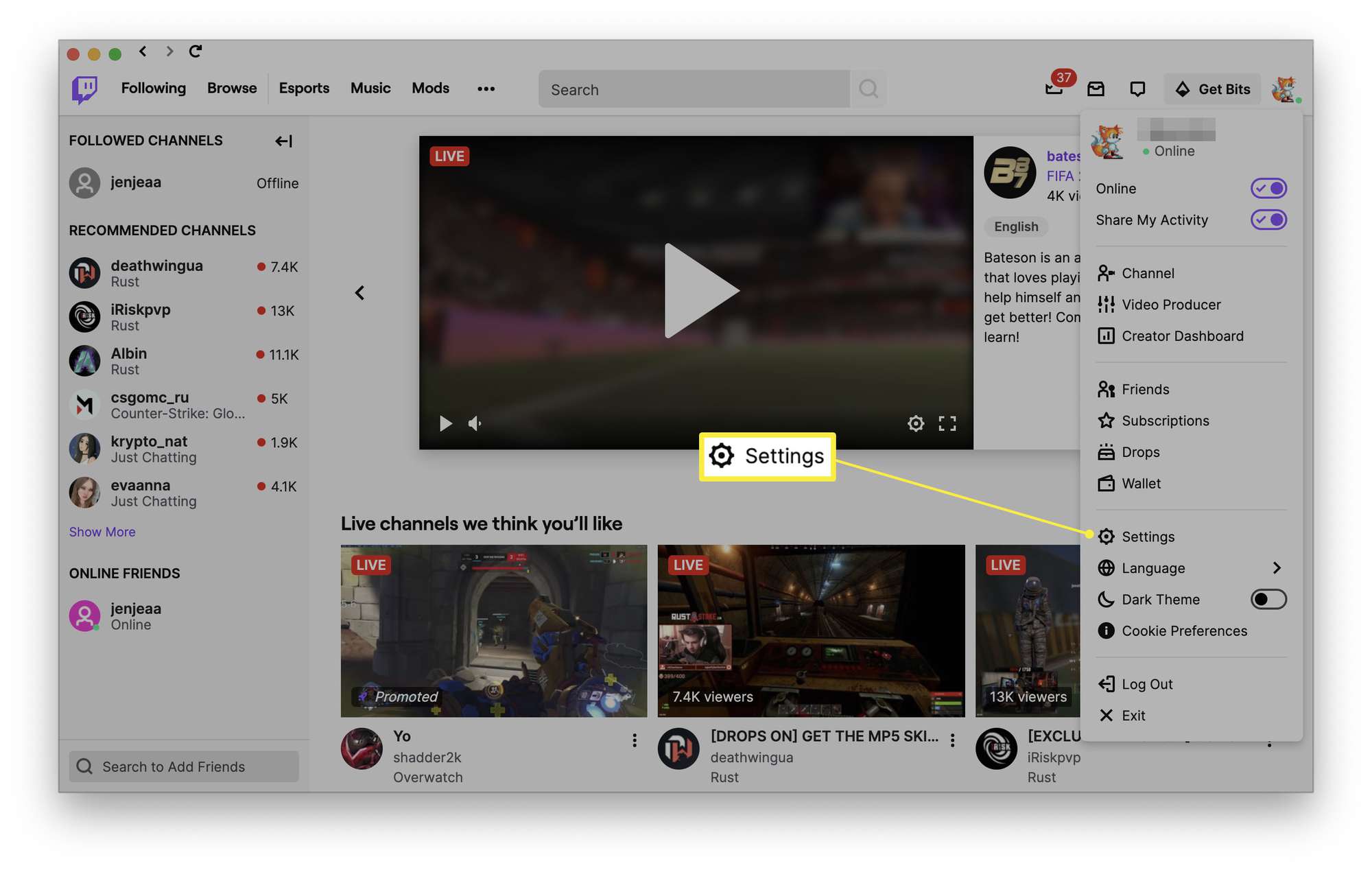This screenshot has height=870, width=1372.
Task: Open the Whispers/chat icon
Action: pos(1139,89)
